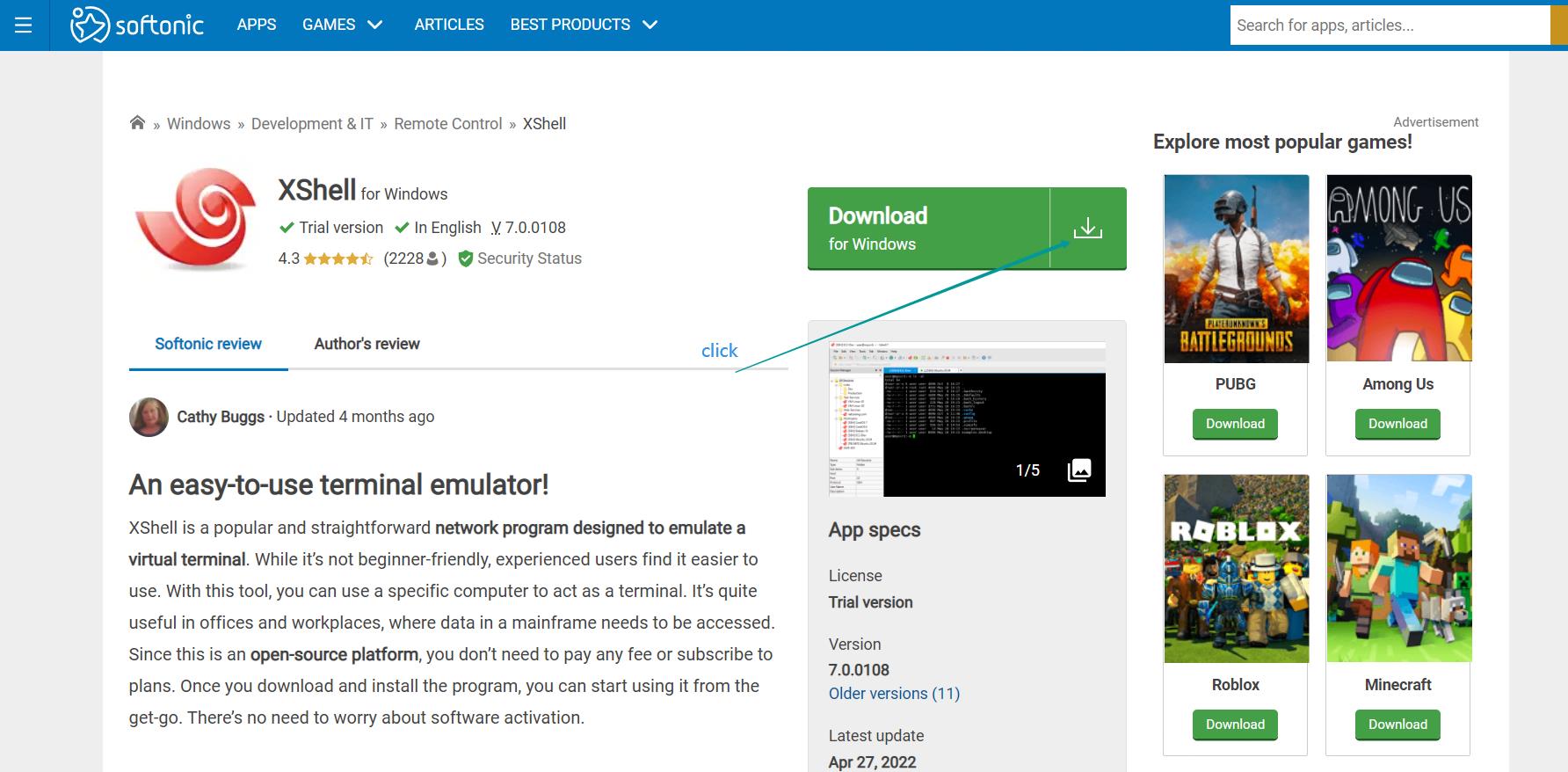The height and width of the screenshot is (772, 1568).
Task: Click the 1/5 screenshot counter
Action: click(x=1027, y=470)
